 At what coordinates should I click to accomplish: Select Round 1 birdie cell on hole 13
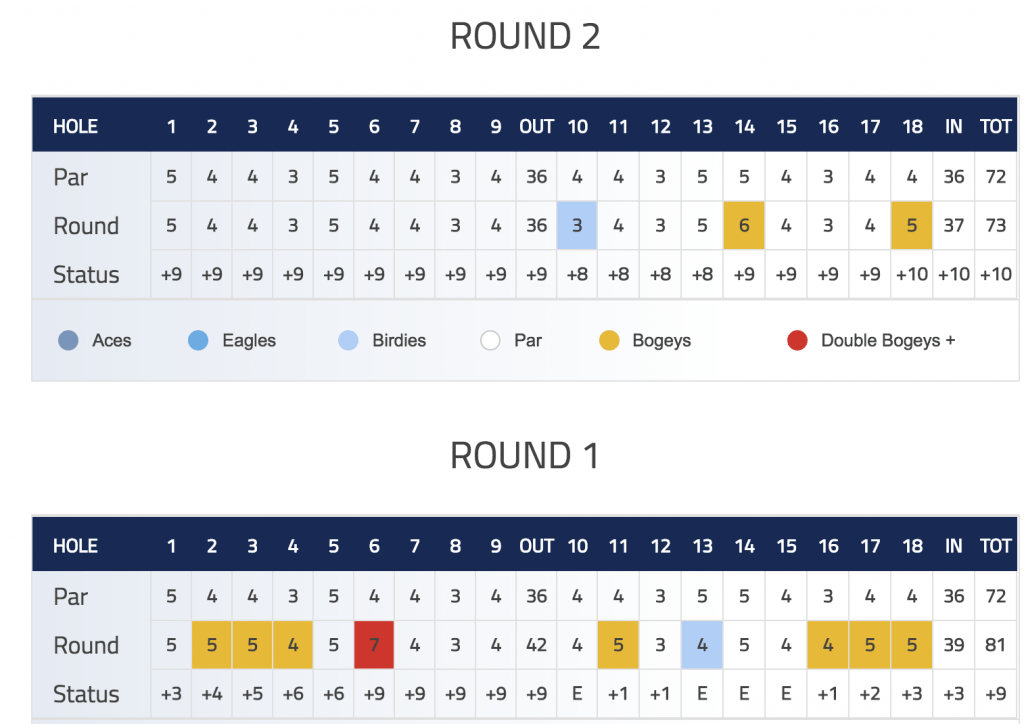pos(702,645)
